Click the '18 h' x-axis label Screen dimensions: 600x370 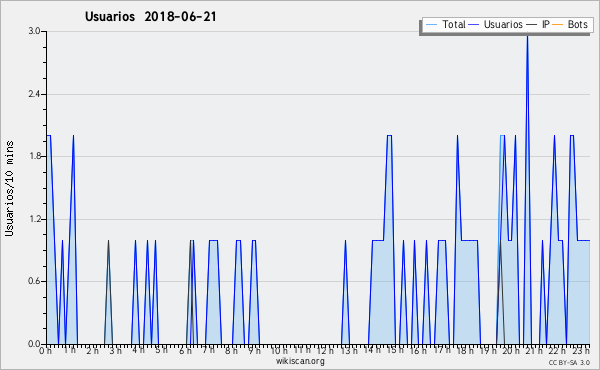465,350
